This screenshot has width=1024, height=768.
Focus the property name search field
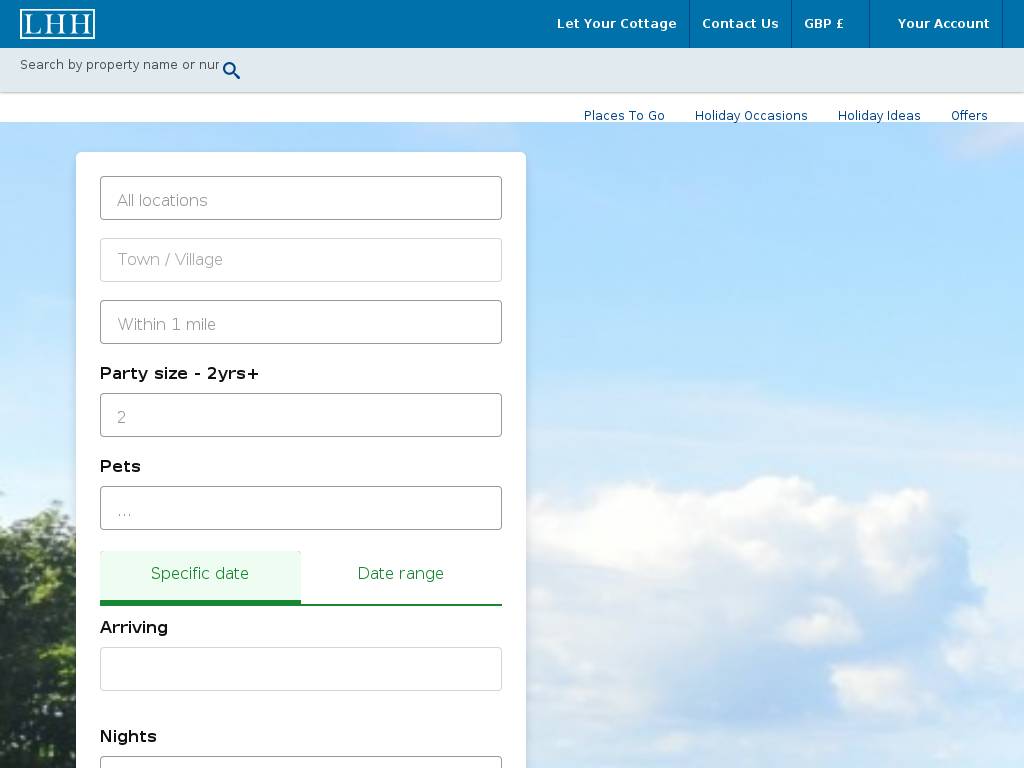click(x=119, y=65)
